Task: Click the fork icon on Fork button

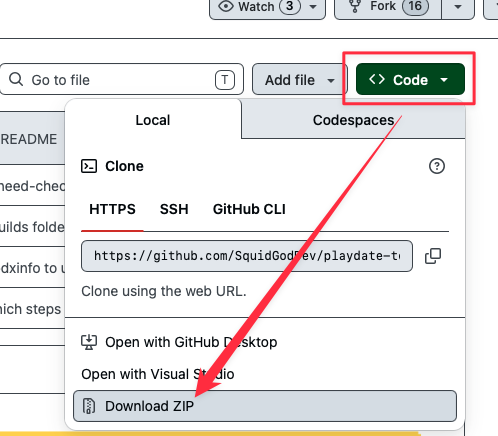Action: click(355, 6)
